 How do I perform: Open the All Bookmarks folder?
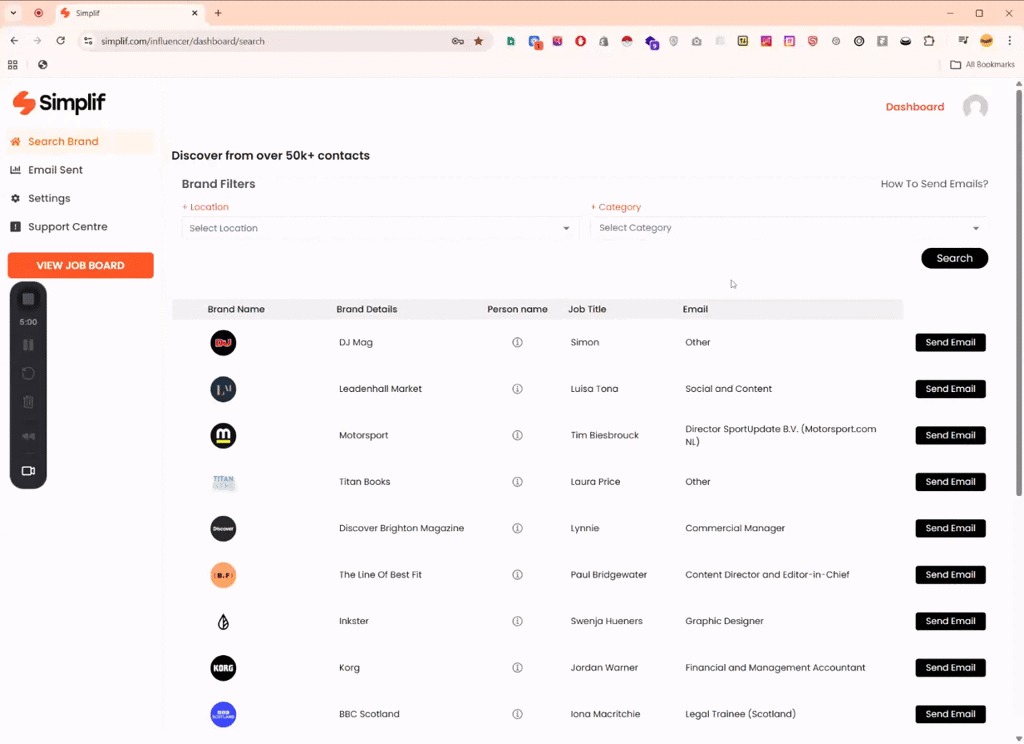(982, 65)
